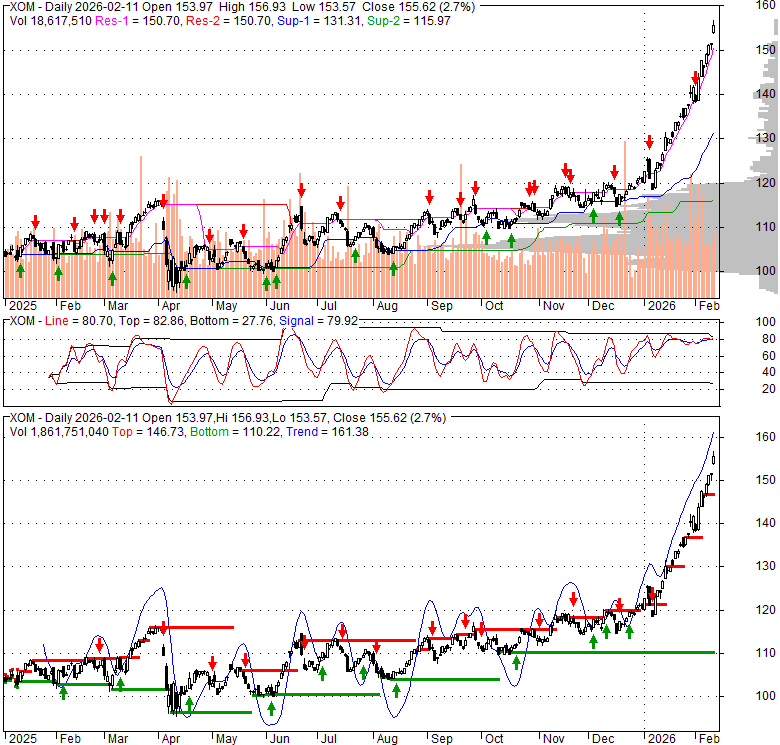
Task: Click the oscillator panel's 60 axis label
Action: [x=769, y=356]
